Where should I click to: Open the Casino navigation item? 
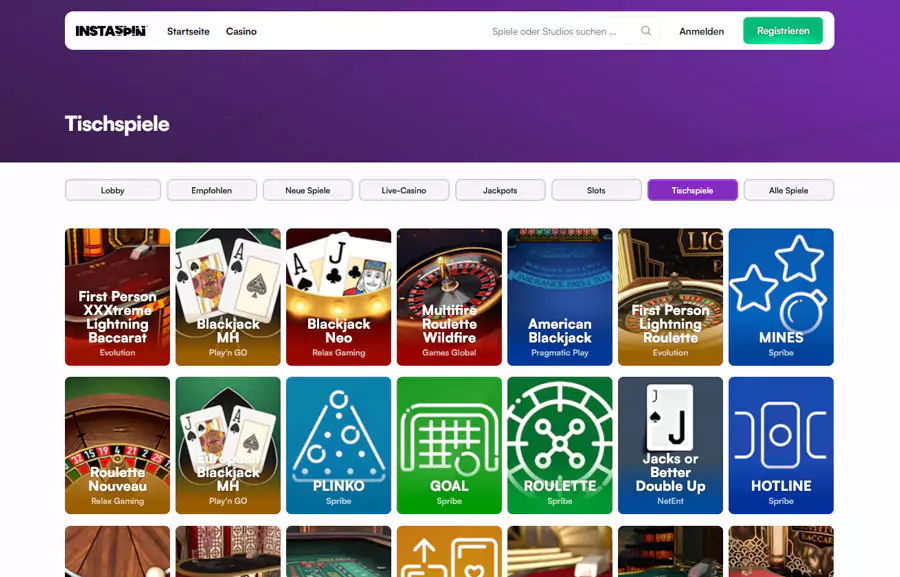241,31
